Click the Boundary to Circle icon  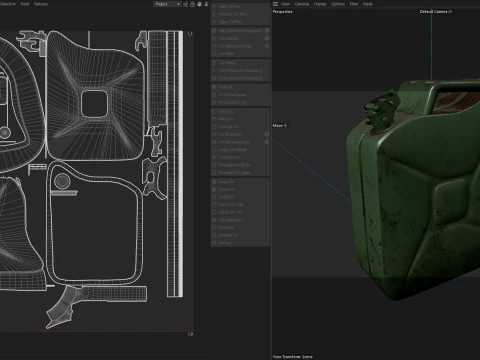click(x=214, y=165)
